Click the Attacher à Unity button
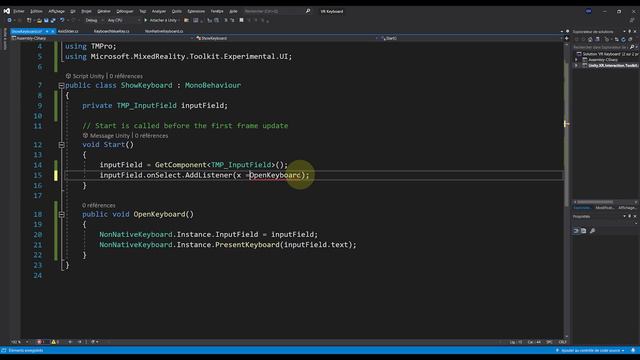 pyautogui.click(x=161, y=20)
